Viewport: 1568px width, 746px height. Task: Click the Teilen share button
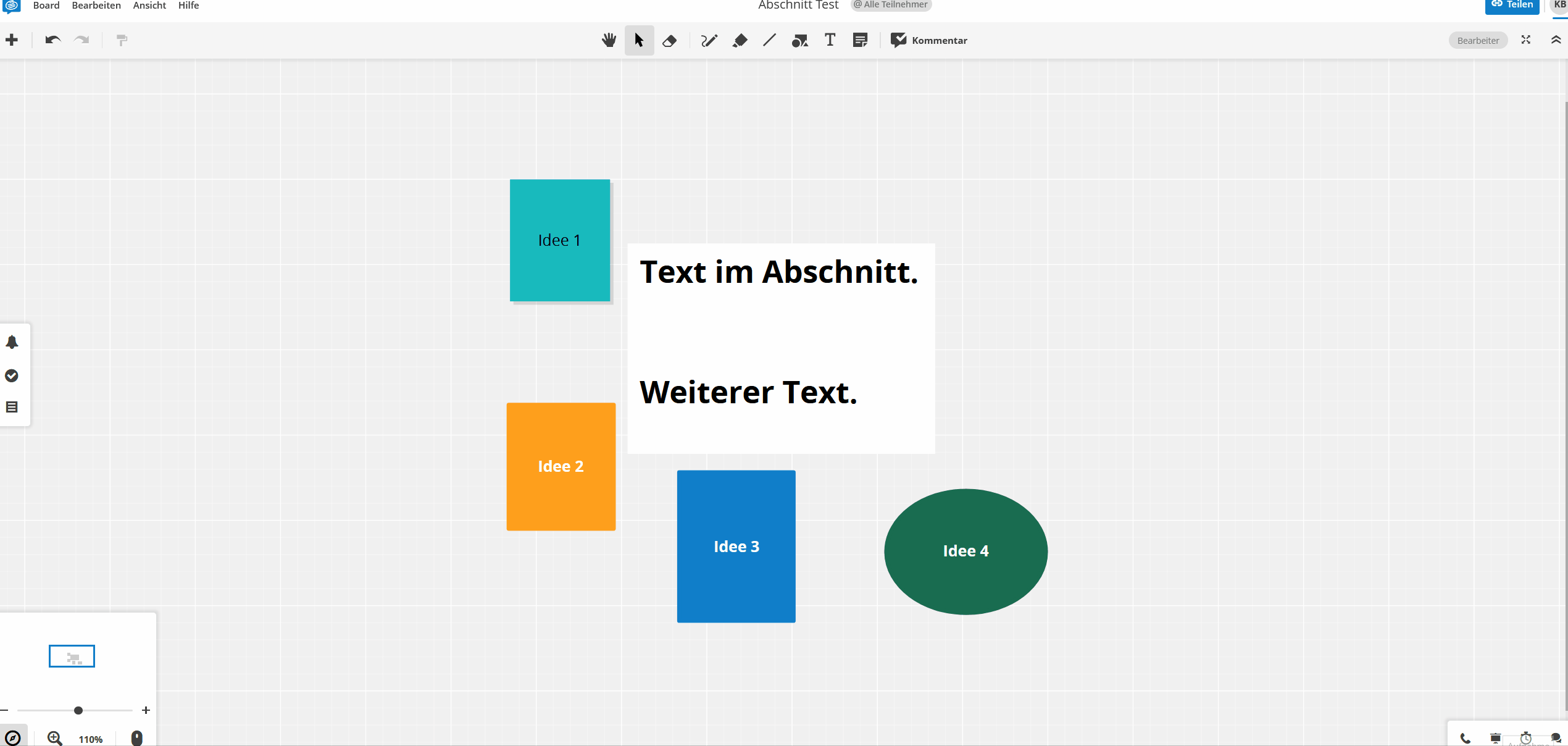(1512, 6)
